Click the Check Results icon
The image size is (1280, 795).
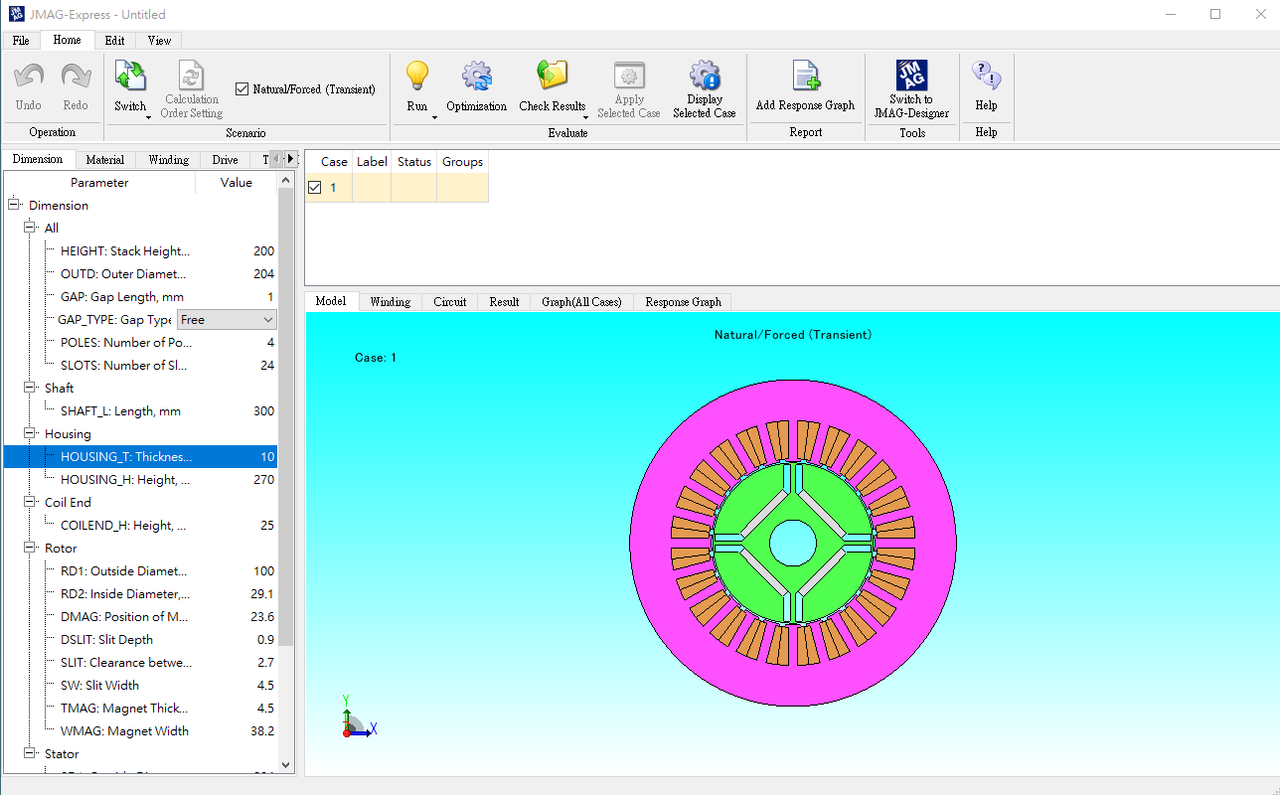click(x=552, y=77)
